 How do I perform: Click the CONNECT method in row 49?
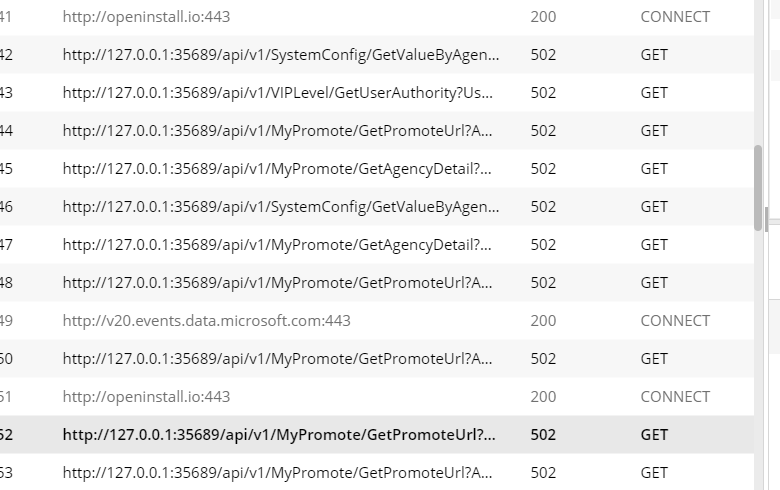click(675, 321)
